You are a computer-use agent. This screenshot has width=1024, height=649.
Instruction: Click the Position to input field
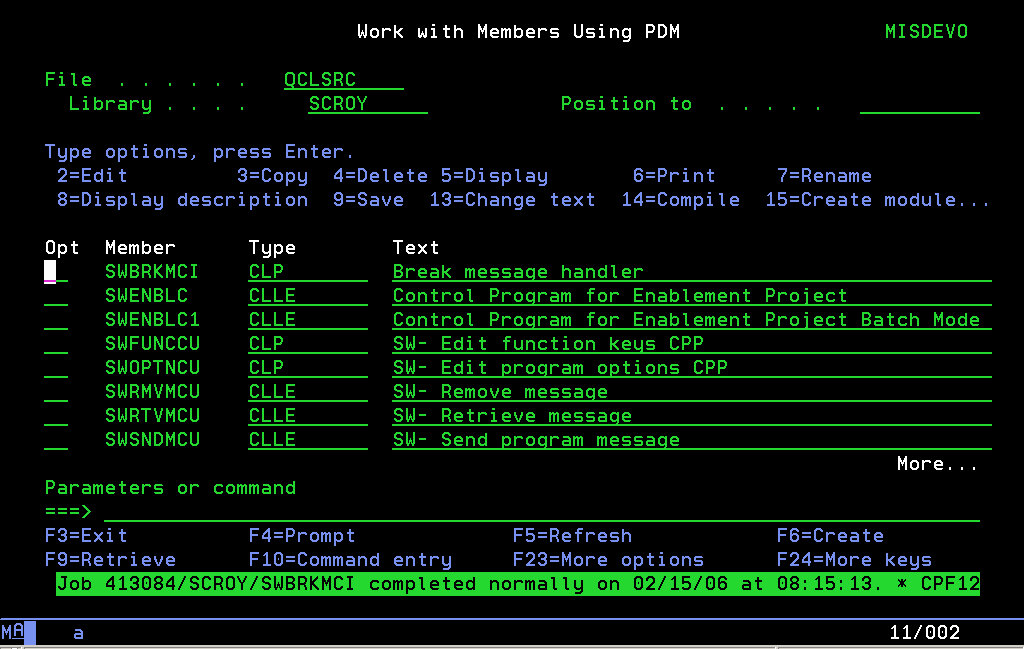[919, 104]
